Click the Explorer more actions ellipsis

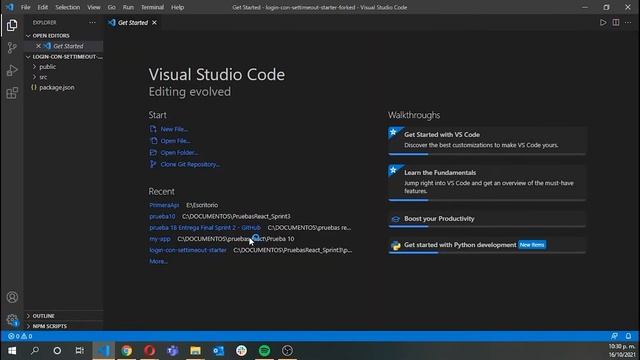tap(92, 23)
